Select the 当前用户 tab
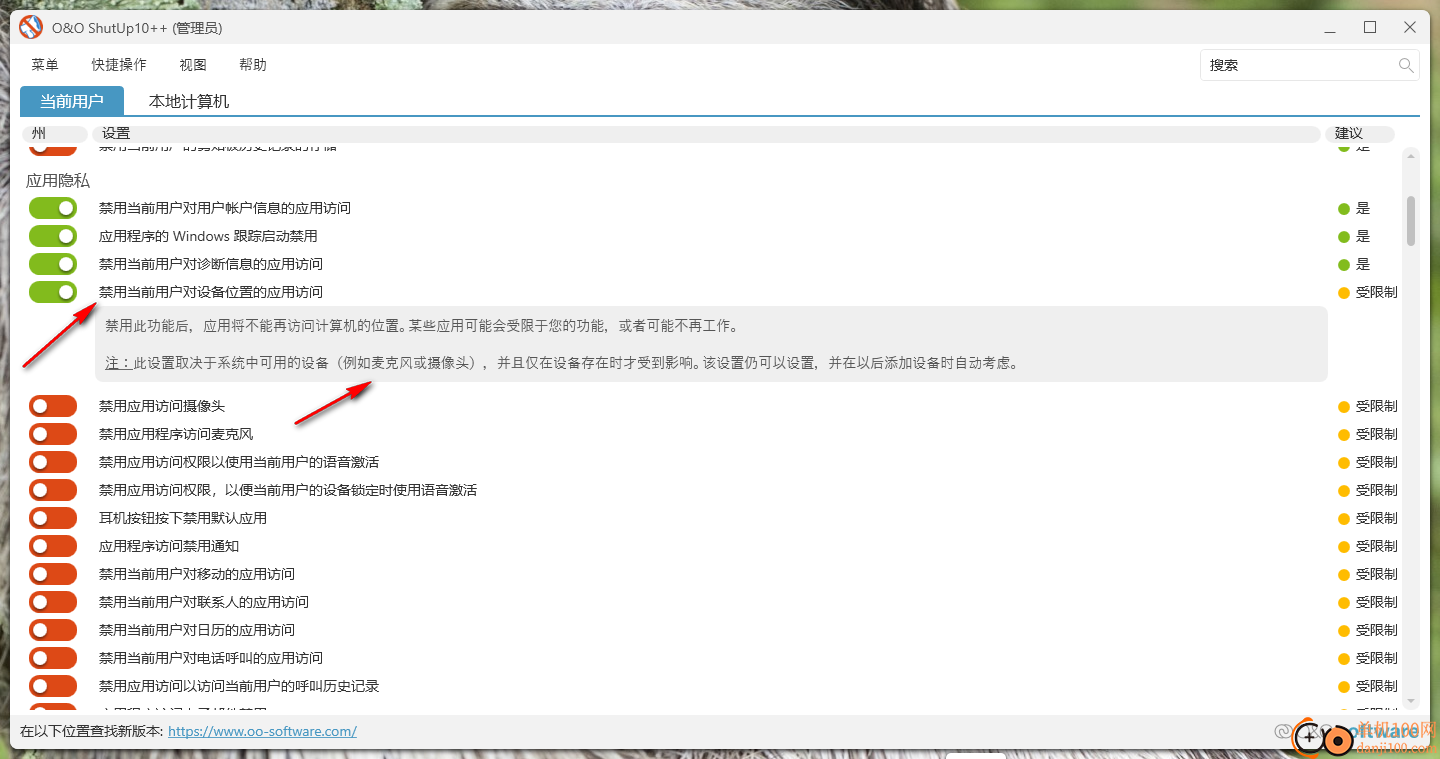Image resolution: width=1440 pixels, height=759 pixels. coord(72,101)
